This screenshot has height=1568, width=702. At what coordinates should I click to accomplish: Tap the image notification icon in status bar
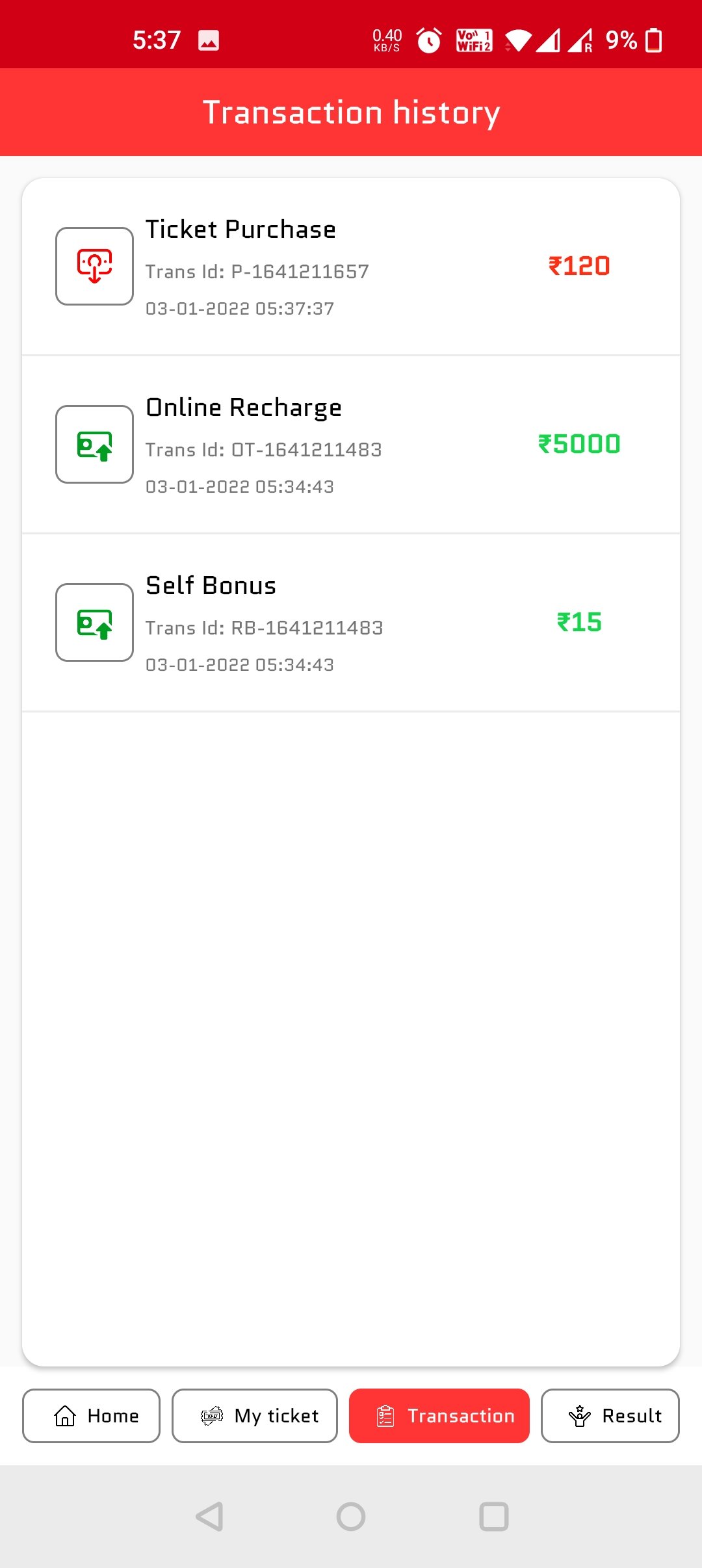(x=209, y=40)
